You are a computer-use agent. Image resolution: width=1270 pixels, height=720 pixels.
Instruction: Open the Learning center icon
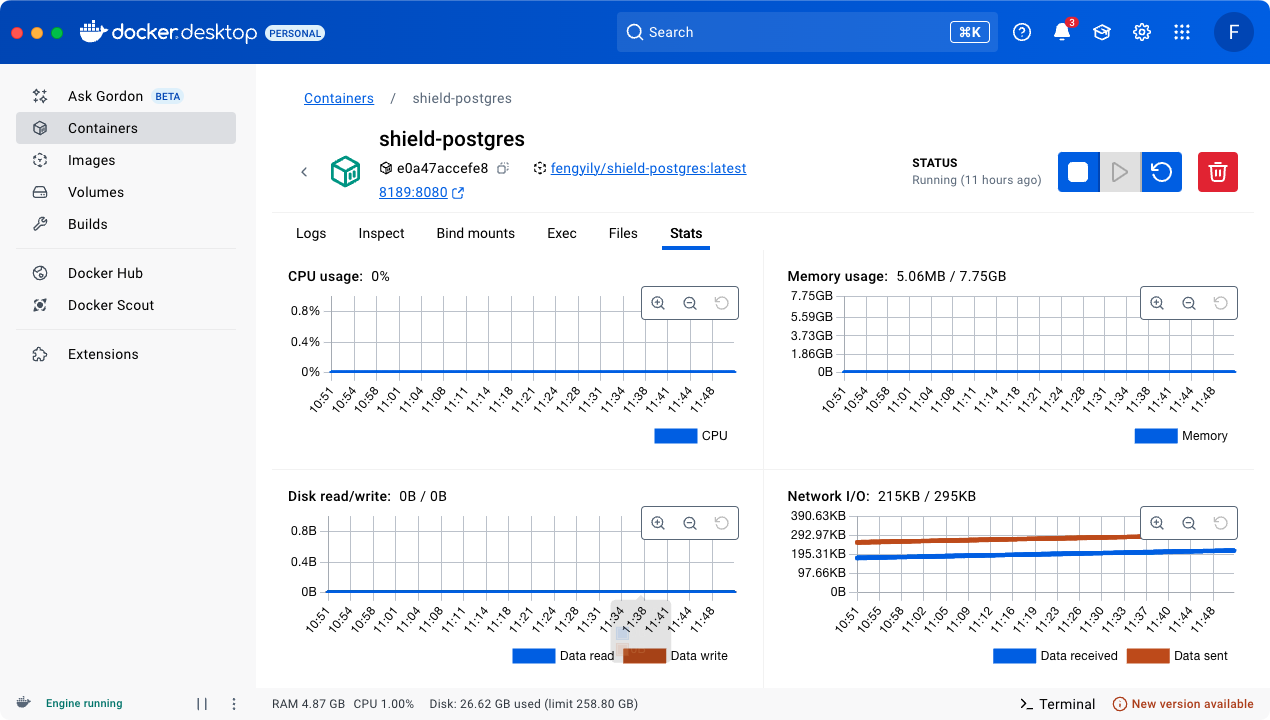pyautogui.click(x=1102, y=32)
